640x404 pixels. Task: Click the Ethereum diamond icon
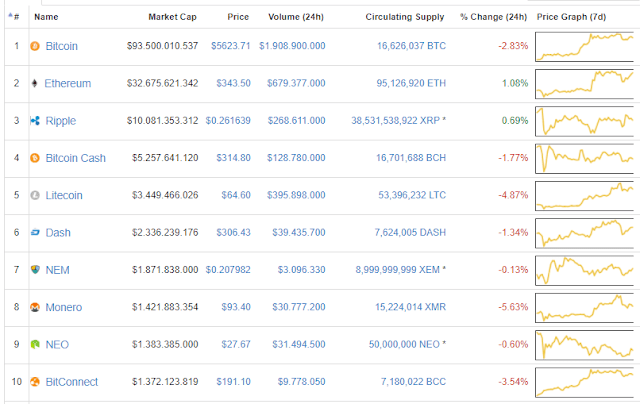35,84
